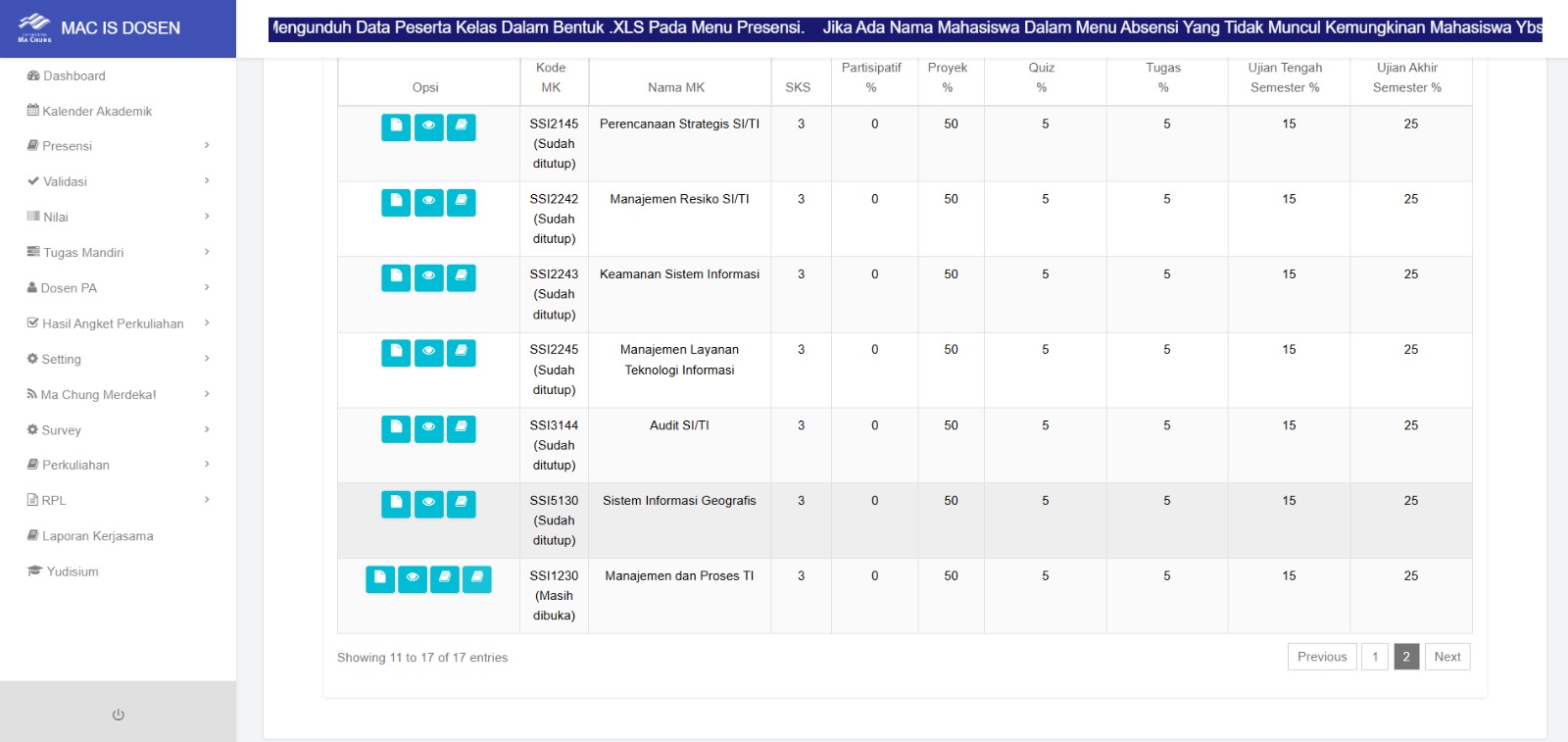Viewport: 1568px width, 742px height.
Task: Sort by the Nama MK column header
Action: tap(679, 79)
